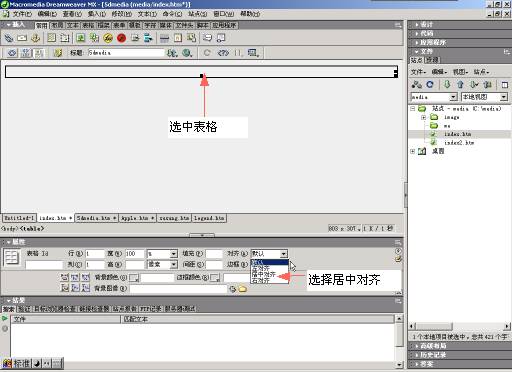Click the 标题 title input field
The height and width of the screenshot is (372, 512).
pos(126,53)
